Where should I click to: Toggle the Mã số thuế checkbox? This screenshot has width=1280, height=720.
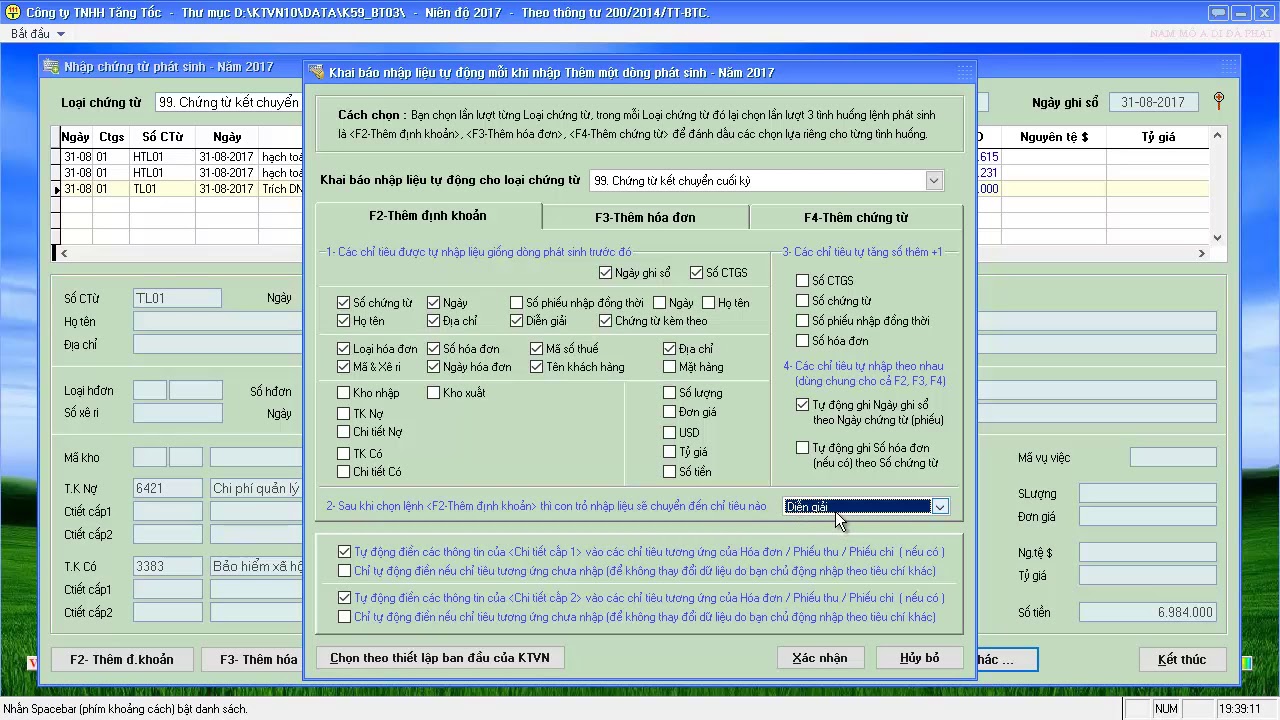(x=537, y=349)
